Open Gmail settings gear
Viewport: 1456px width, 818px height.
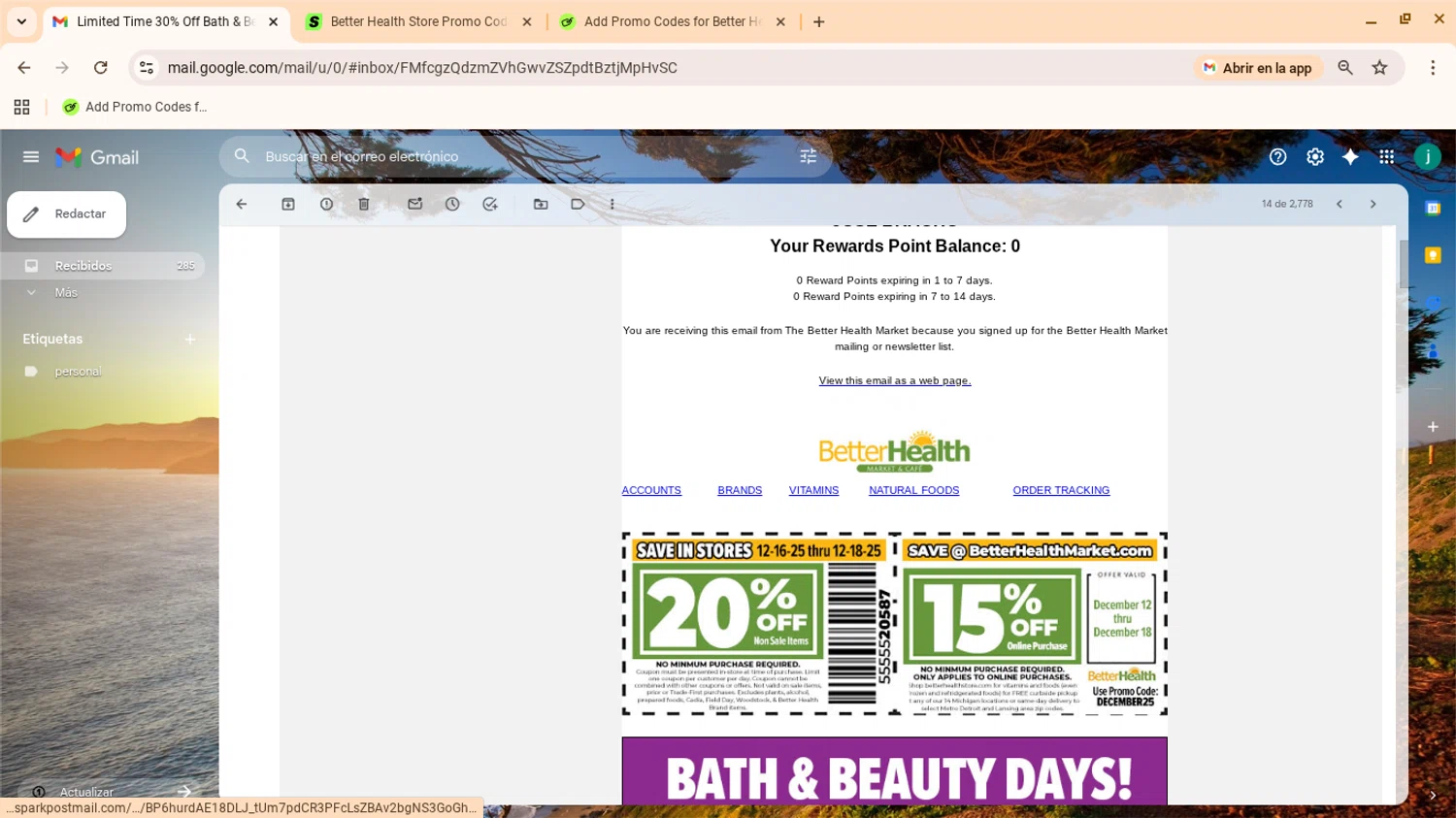[x=1314, y=156]
